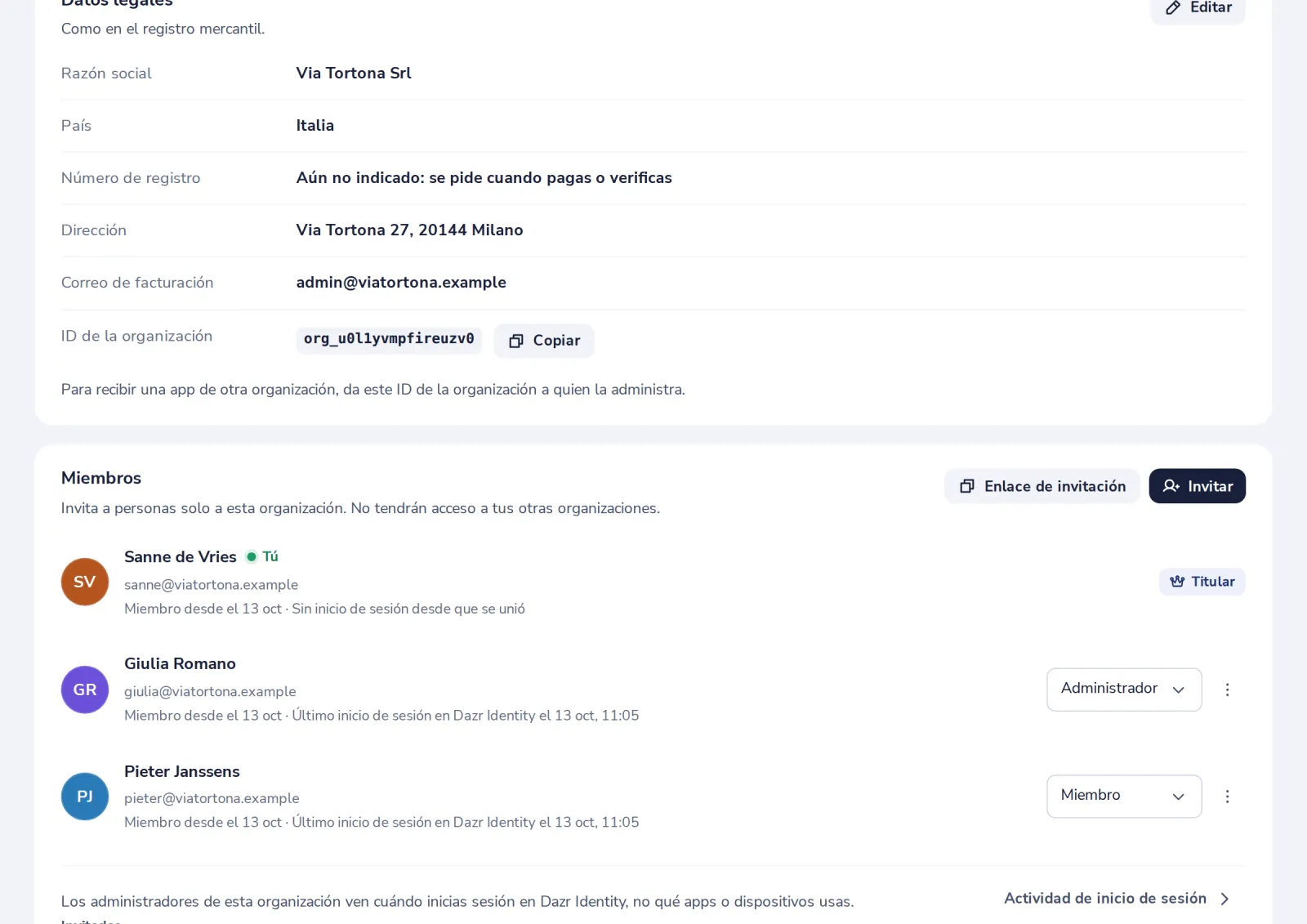Click the green Tú indicator
Screen dimensions: 1307x924
(x=262, y=557)
